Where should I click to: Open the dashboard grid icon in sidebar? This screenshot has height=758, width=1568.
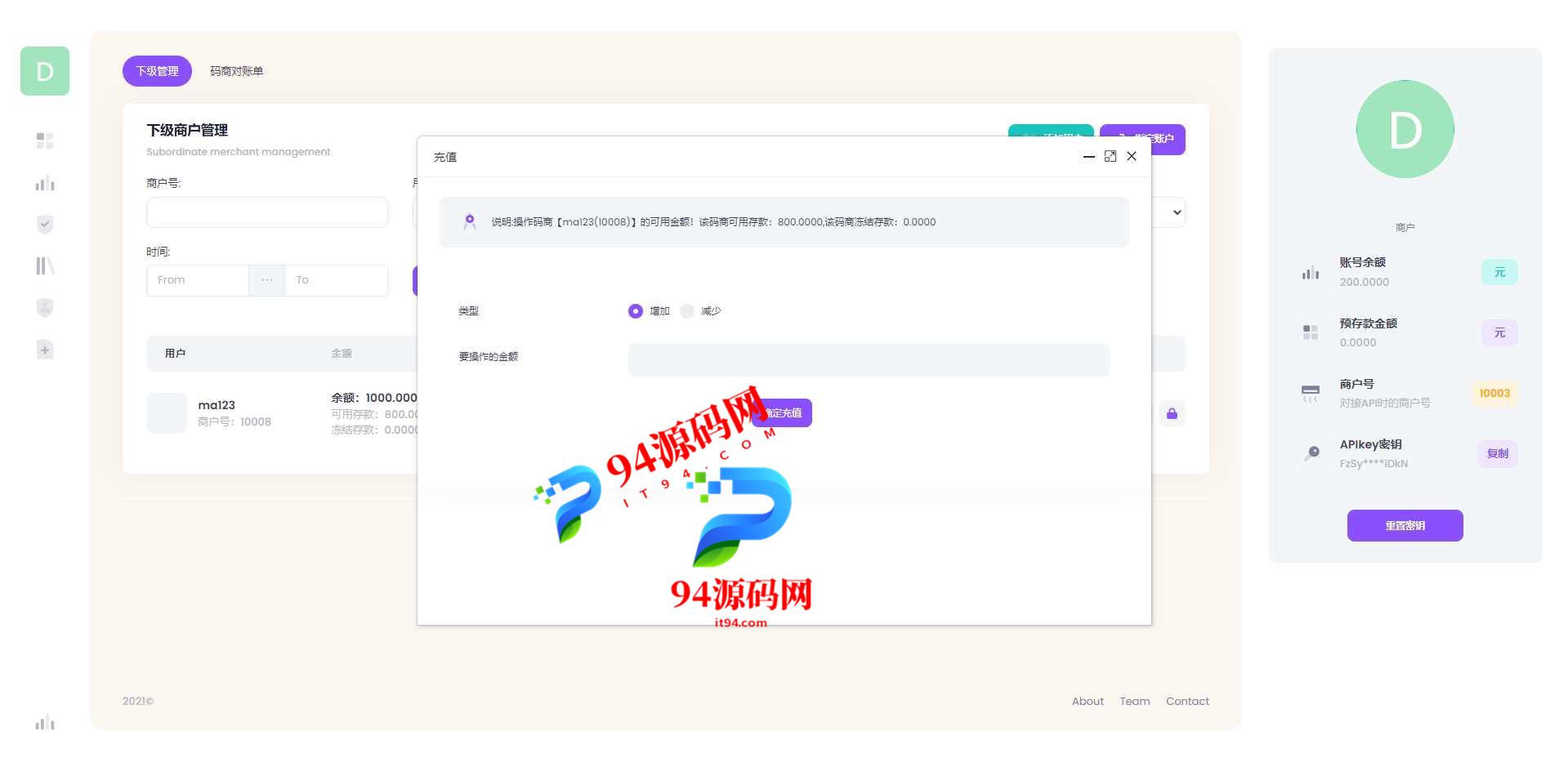pyautogui.click(x=45, y=140)
